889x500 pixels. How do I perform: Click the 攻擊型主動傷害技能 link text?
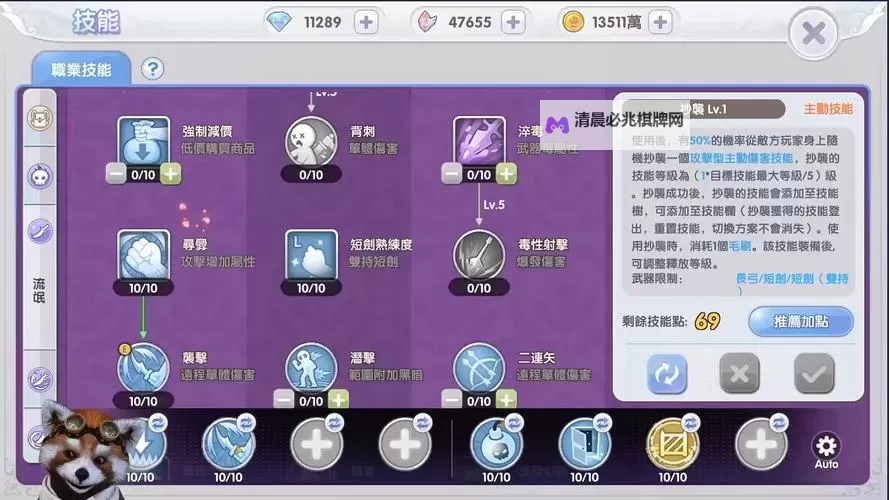[x=740, y=158]
